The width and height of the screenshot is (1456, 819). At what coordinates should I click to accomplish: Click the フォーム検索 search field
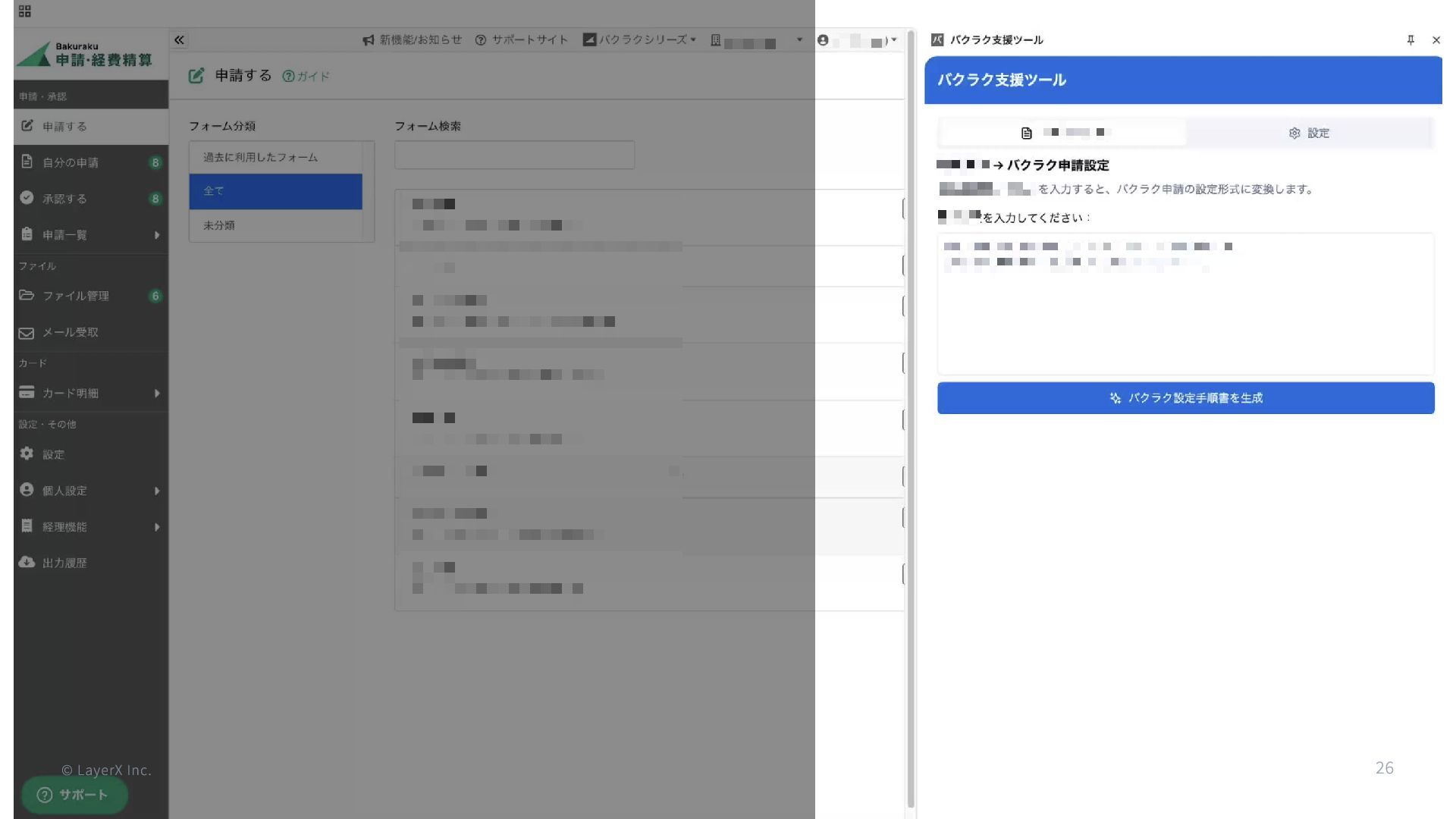[x=514, y=155]
